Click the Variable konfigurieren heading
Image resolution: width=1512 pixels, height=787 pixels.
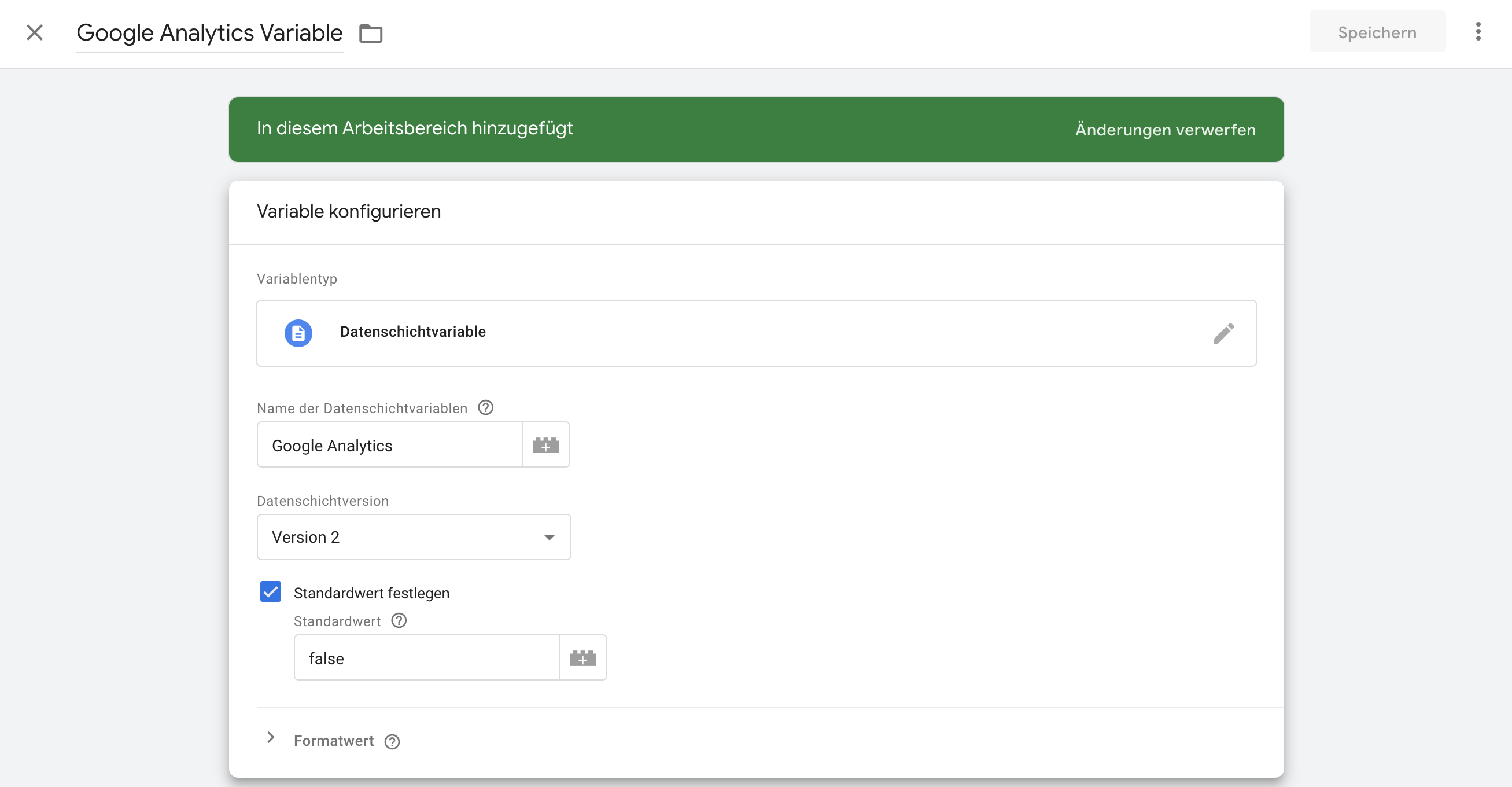point(349,211)
